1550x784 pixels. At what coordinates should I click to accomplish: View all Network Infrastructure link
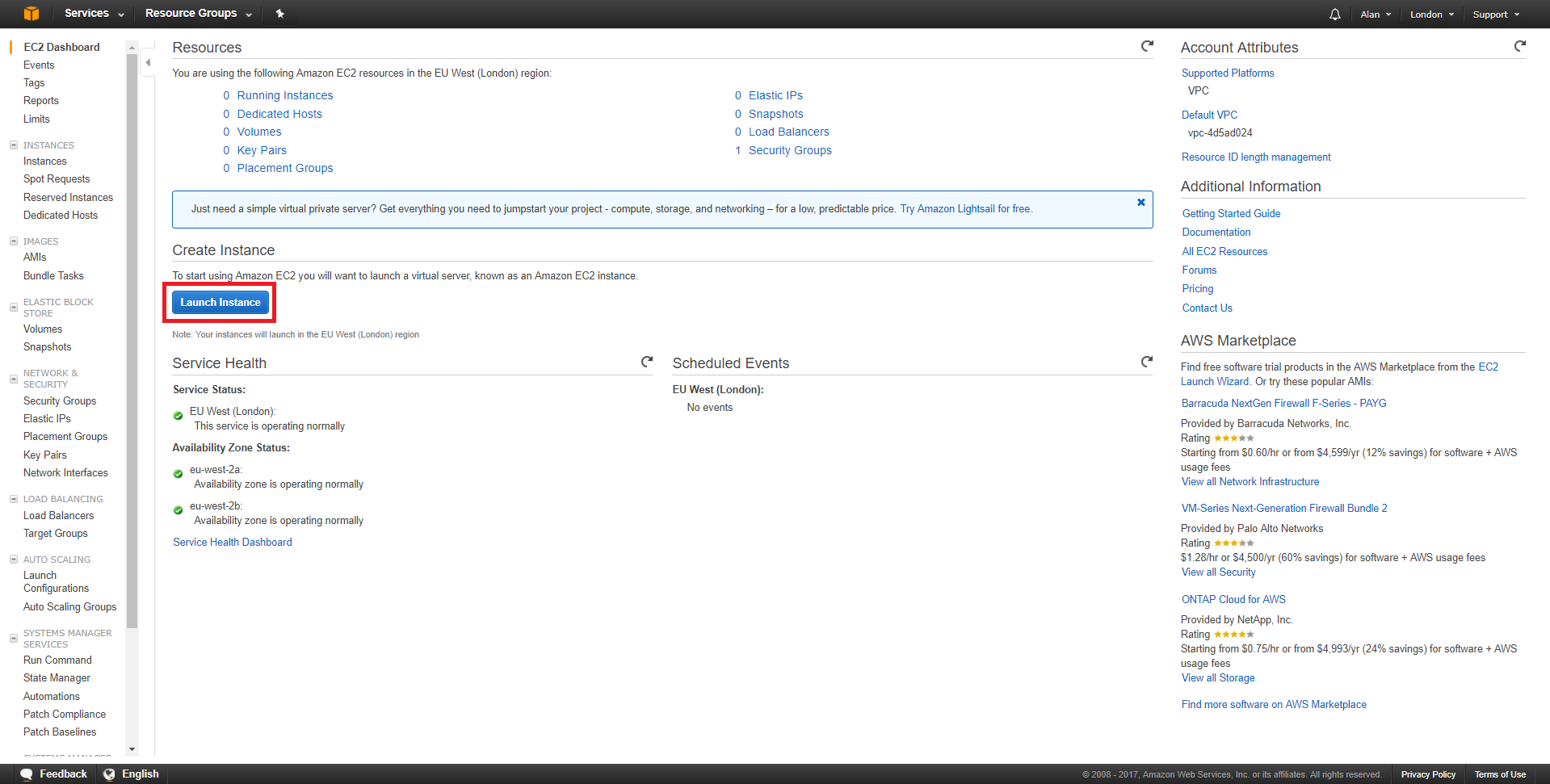[1250, 482]
